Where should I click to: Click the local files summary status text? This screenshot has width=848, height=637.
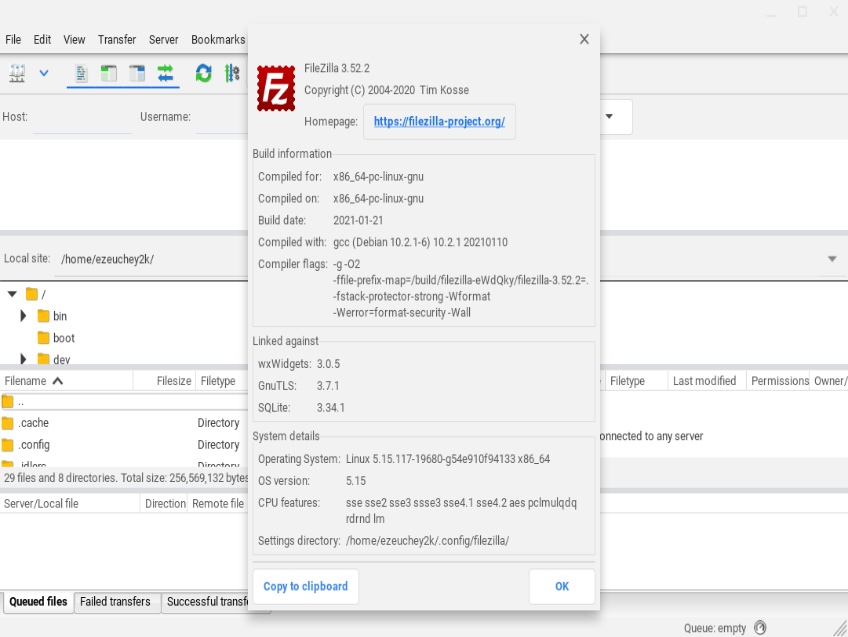(125, 478)
